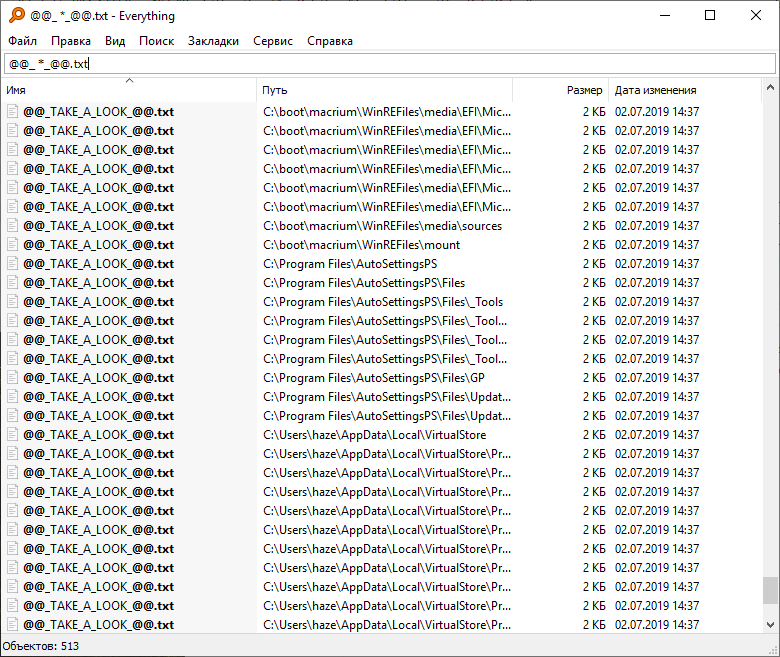780x657 pixels.
Task: Click the 2 КБ size in AutoSettingsPS\Files row
Action: (594, 282)
